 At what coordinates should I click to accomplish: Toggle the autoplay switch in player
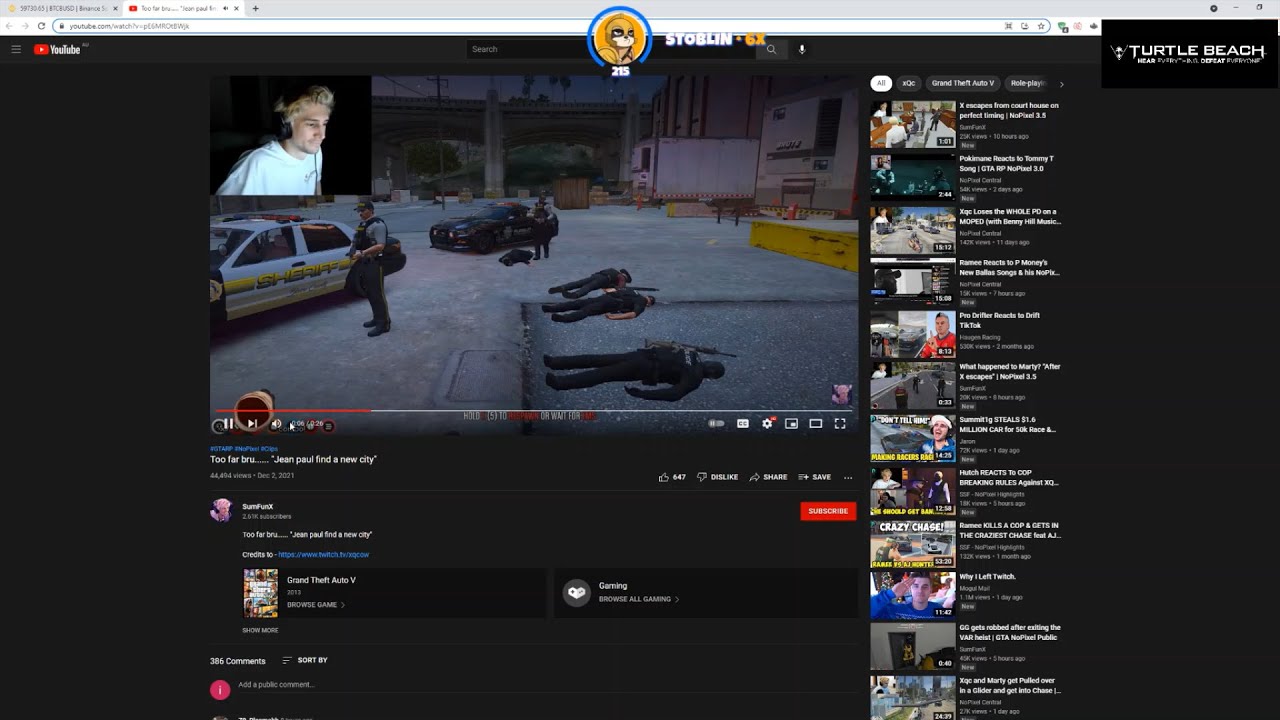point(716,424)
